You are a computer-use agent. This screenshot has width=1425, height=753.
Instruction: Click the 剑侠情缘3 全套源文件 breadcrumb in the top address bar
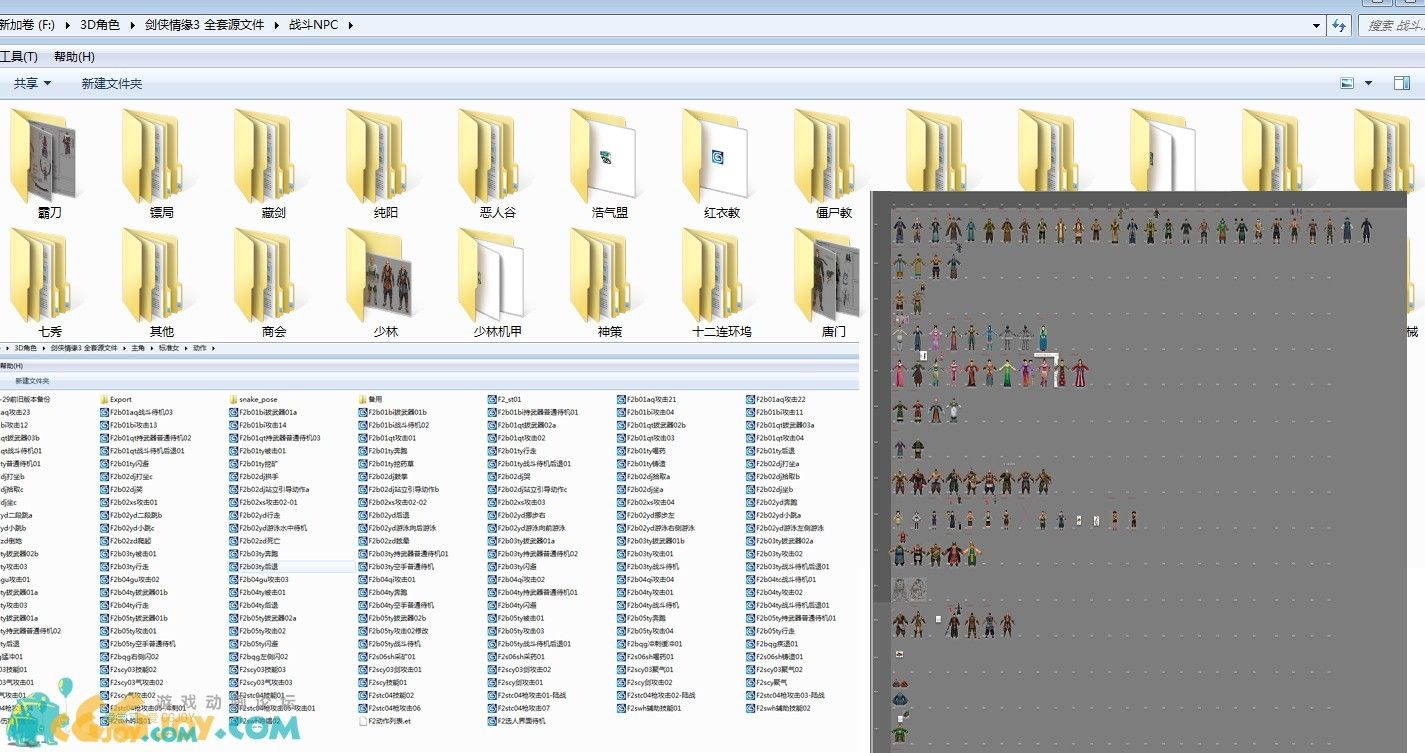coord(207,24)
